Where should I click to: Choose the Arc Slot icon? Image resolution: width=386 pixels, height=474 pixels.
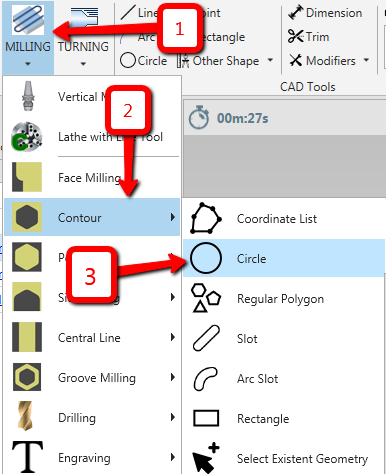click(x=206, y=378)
